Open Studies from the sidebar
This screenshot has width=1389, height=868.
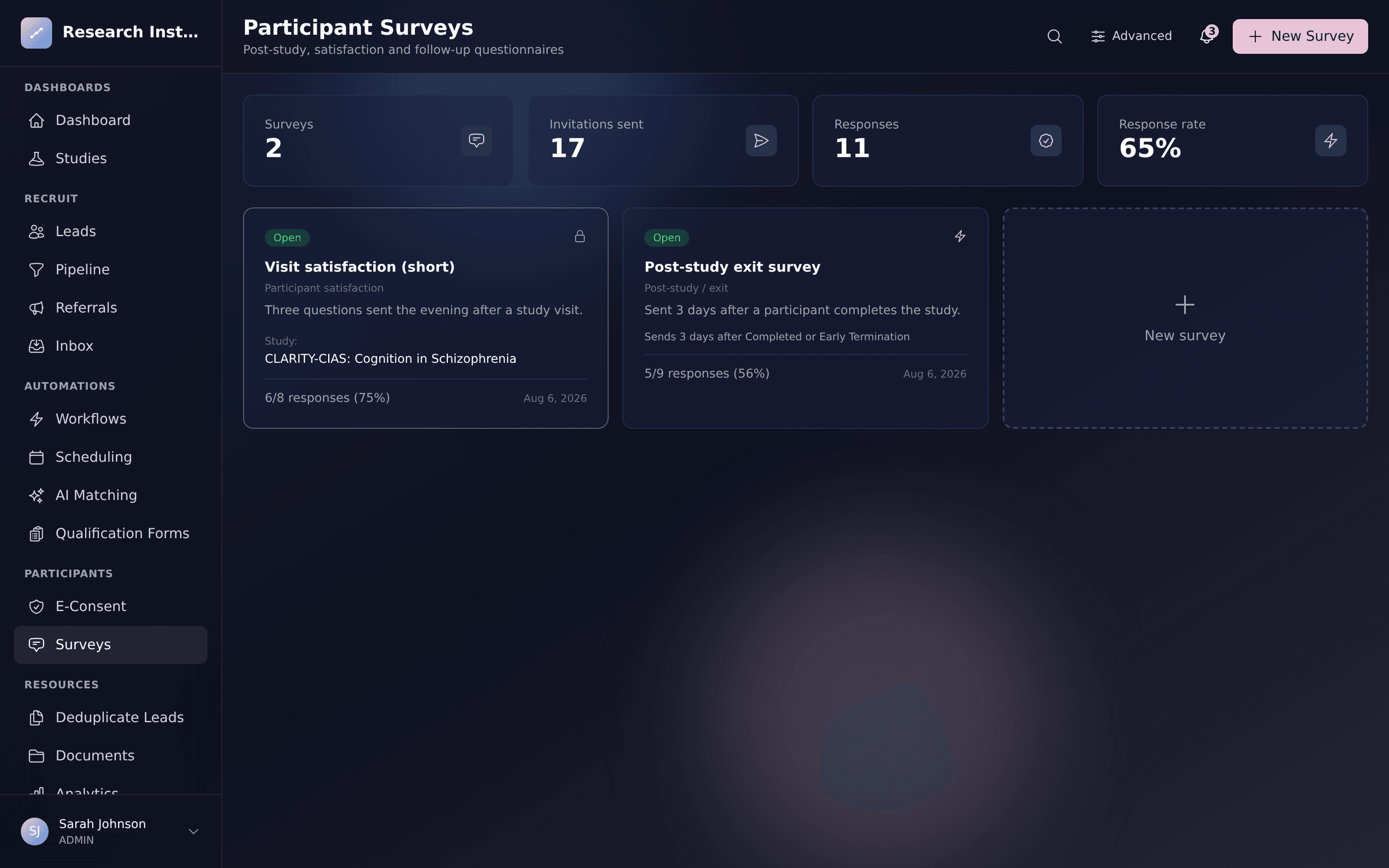(x=111, y=159)
